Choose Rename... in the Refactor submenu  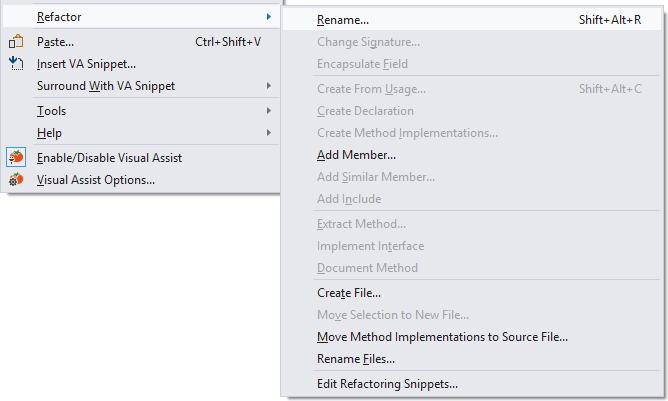[x=343, y=19]
